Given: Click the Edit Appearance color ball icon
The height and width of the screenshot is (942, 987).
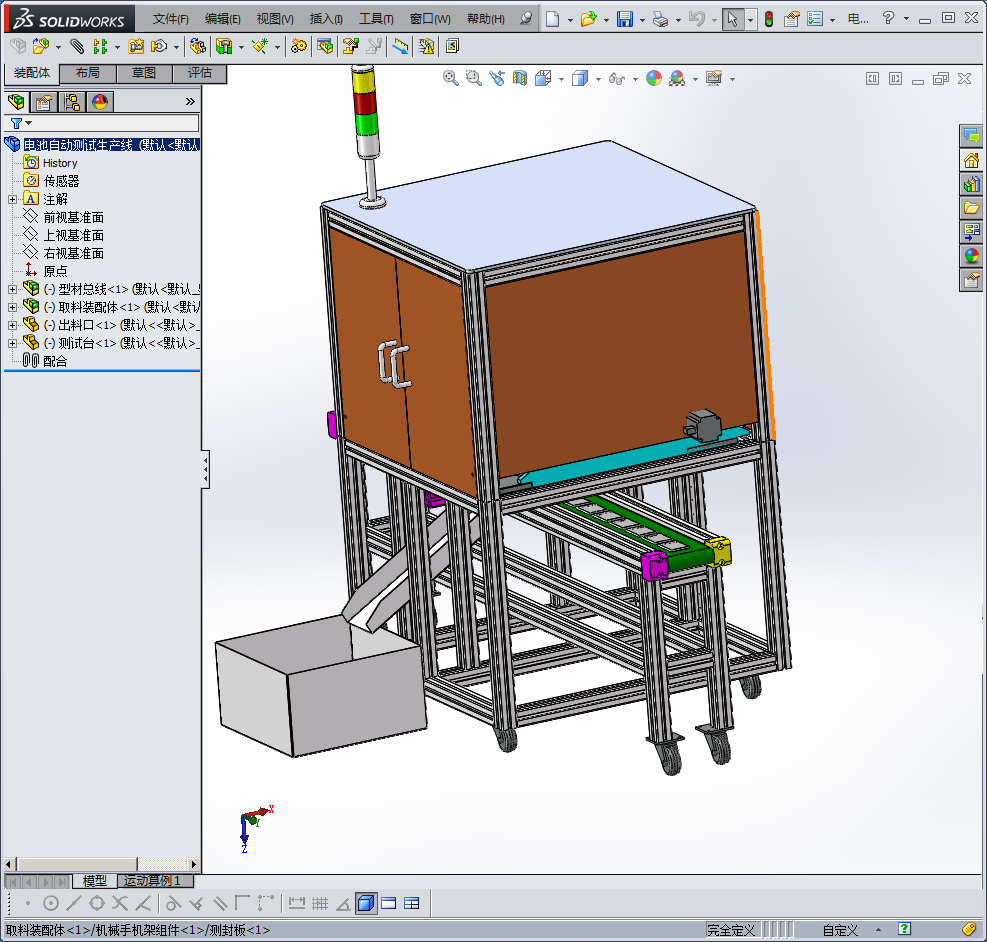Looking at the screenshot, I should (654, 78).
